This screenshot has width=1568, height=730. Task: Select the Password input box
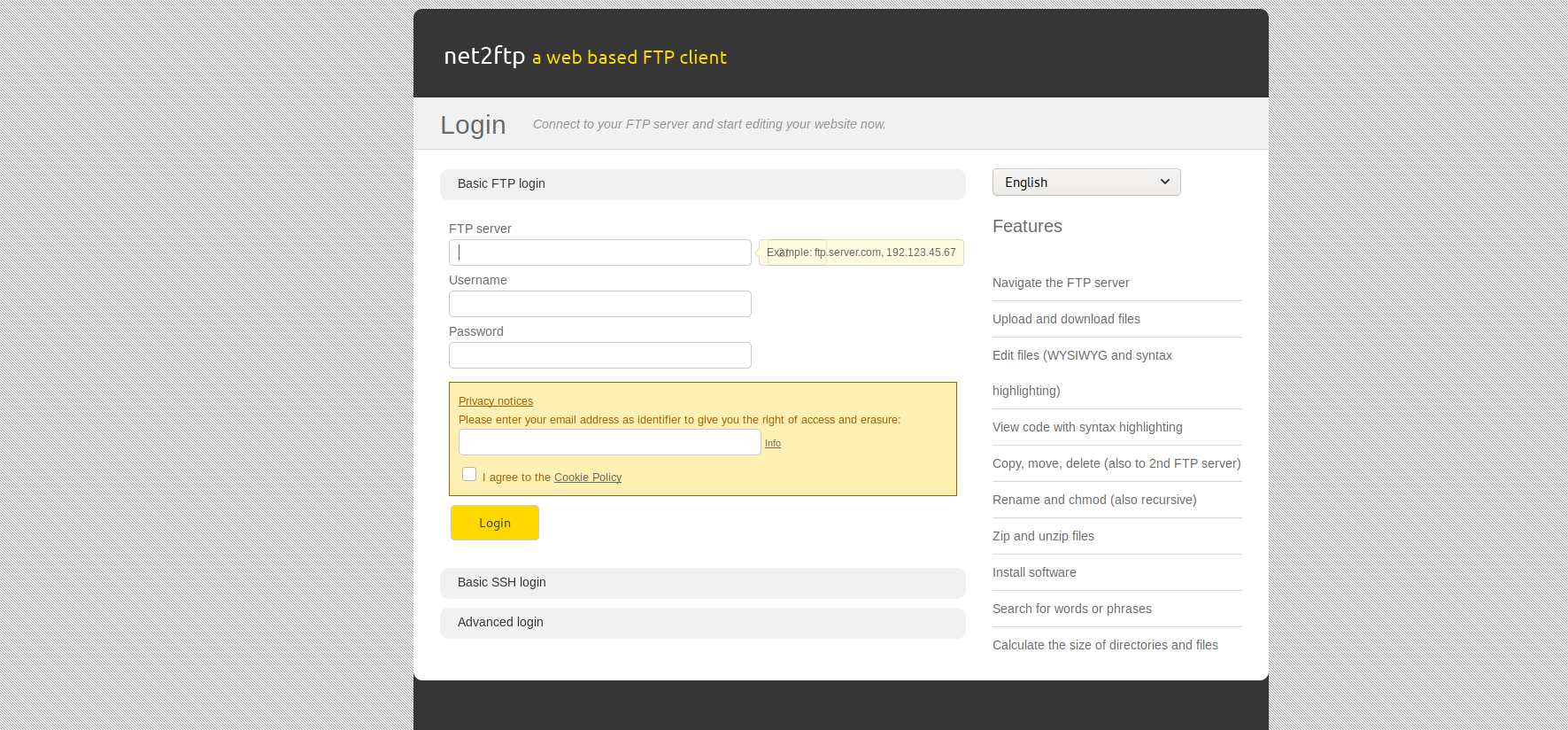[x=599, y=355]
